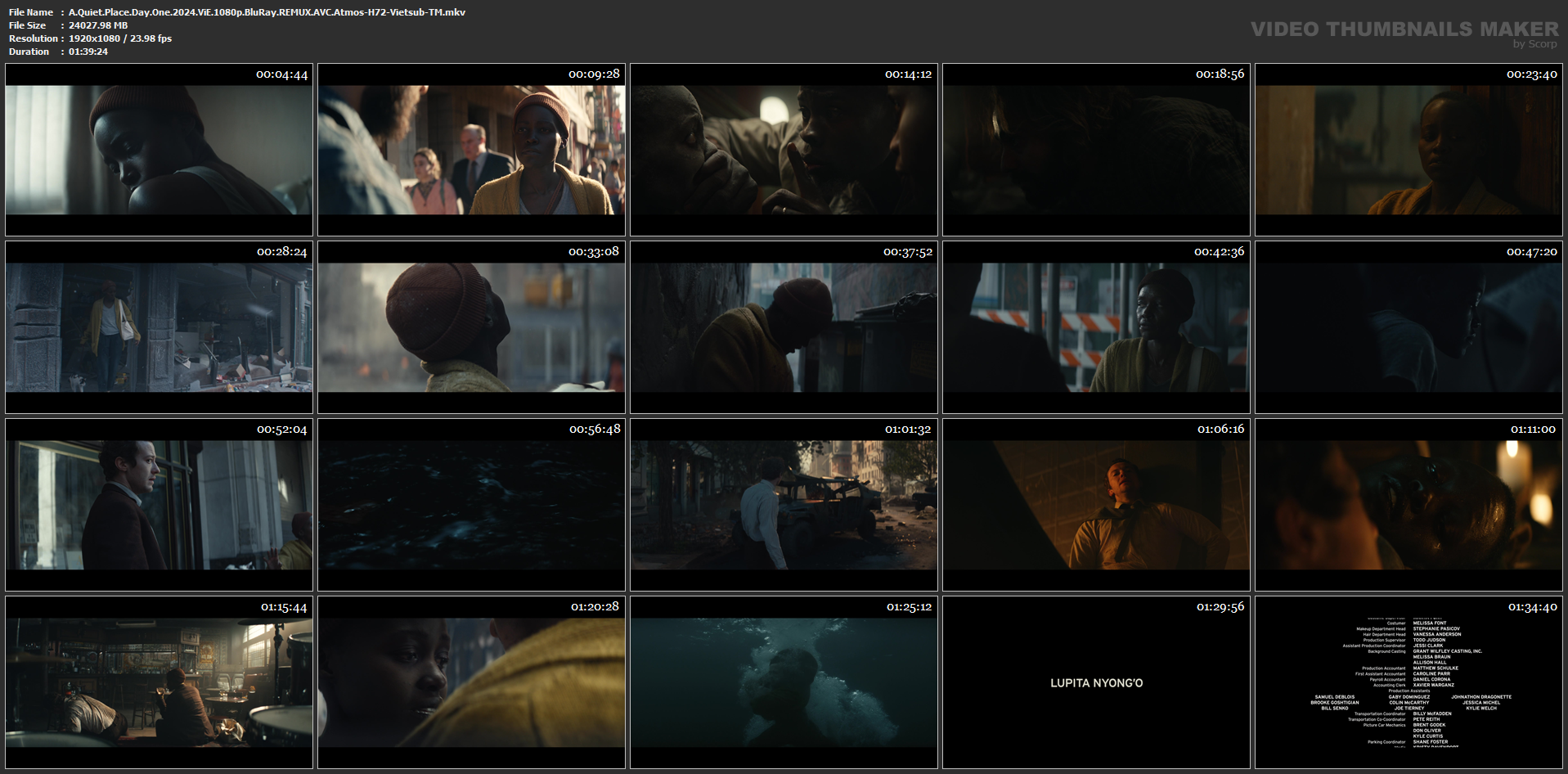Select the Lupita Nyong'o credit thumbnail
The height and width of the screenshot is (774, 1568).
[x=1096, y=682]
